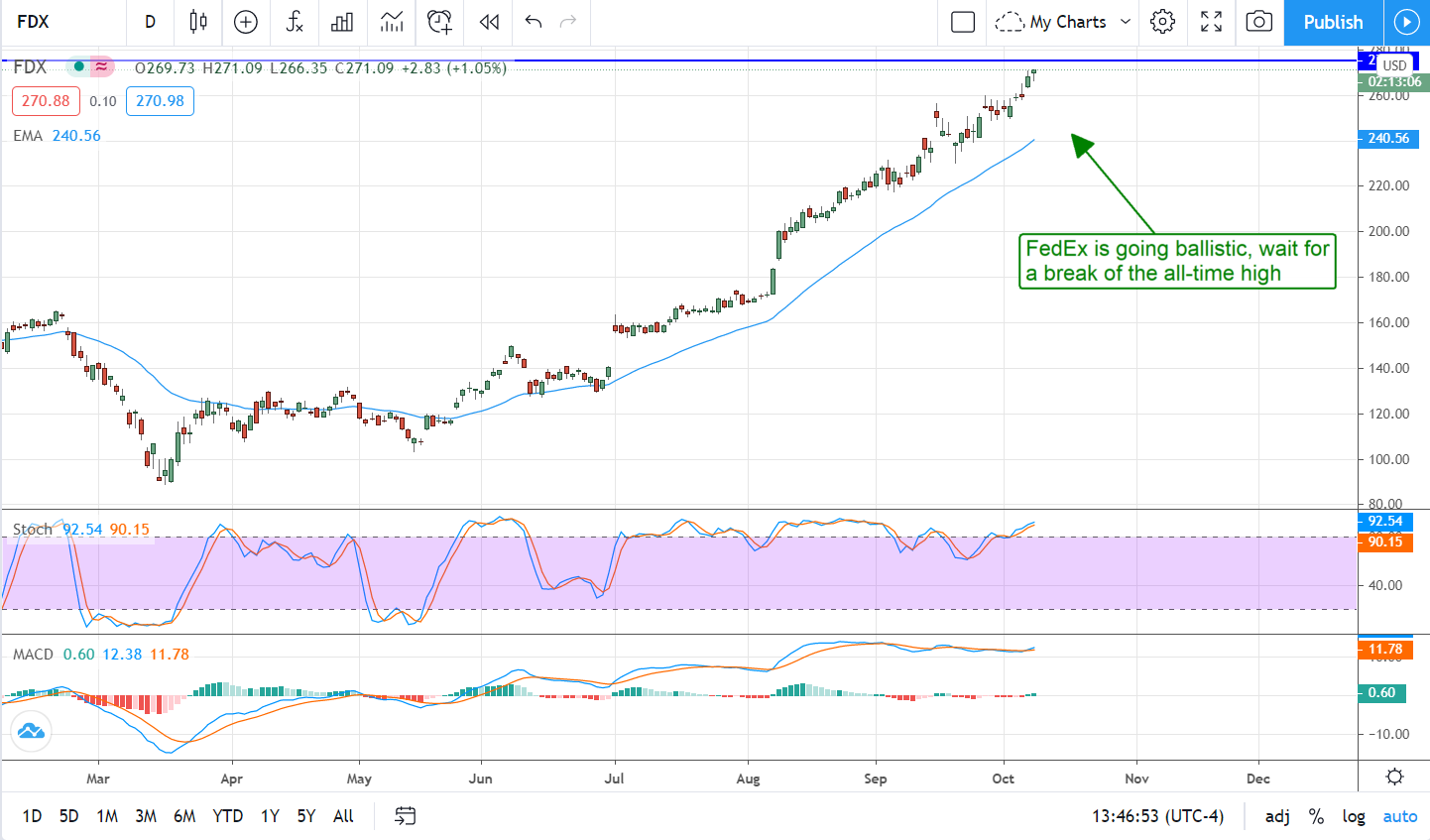Take a chart snapshot with camera icon
The image size is (1430, 840).
[x=1258, y=22]
